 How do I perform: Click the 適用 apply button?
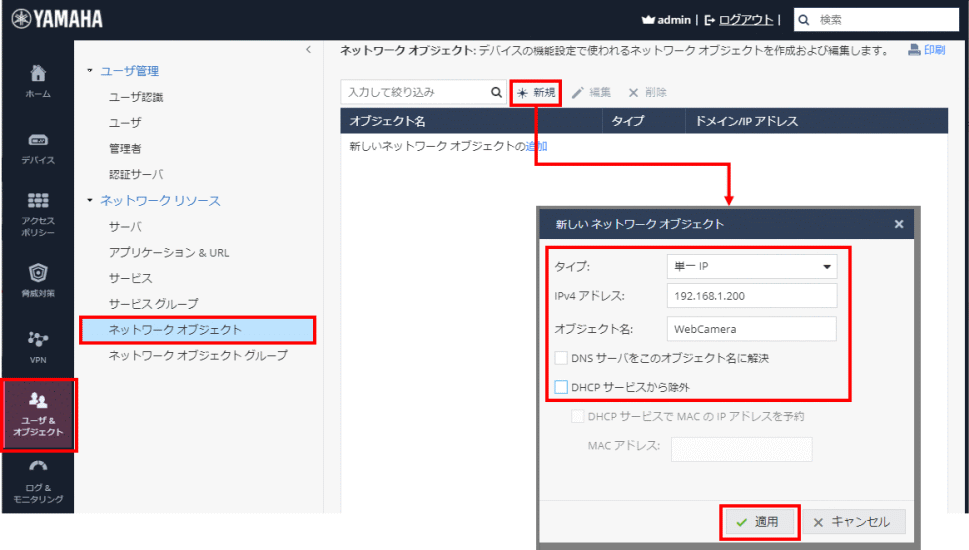click(759, 522)
